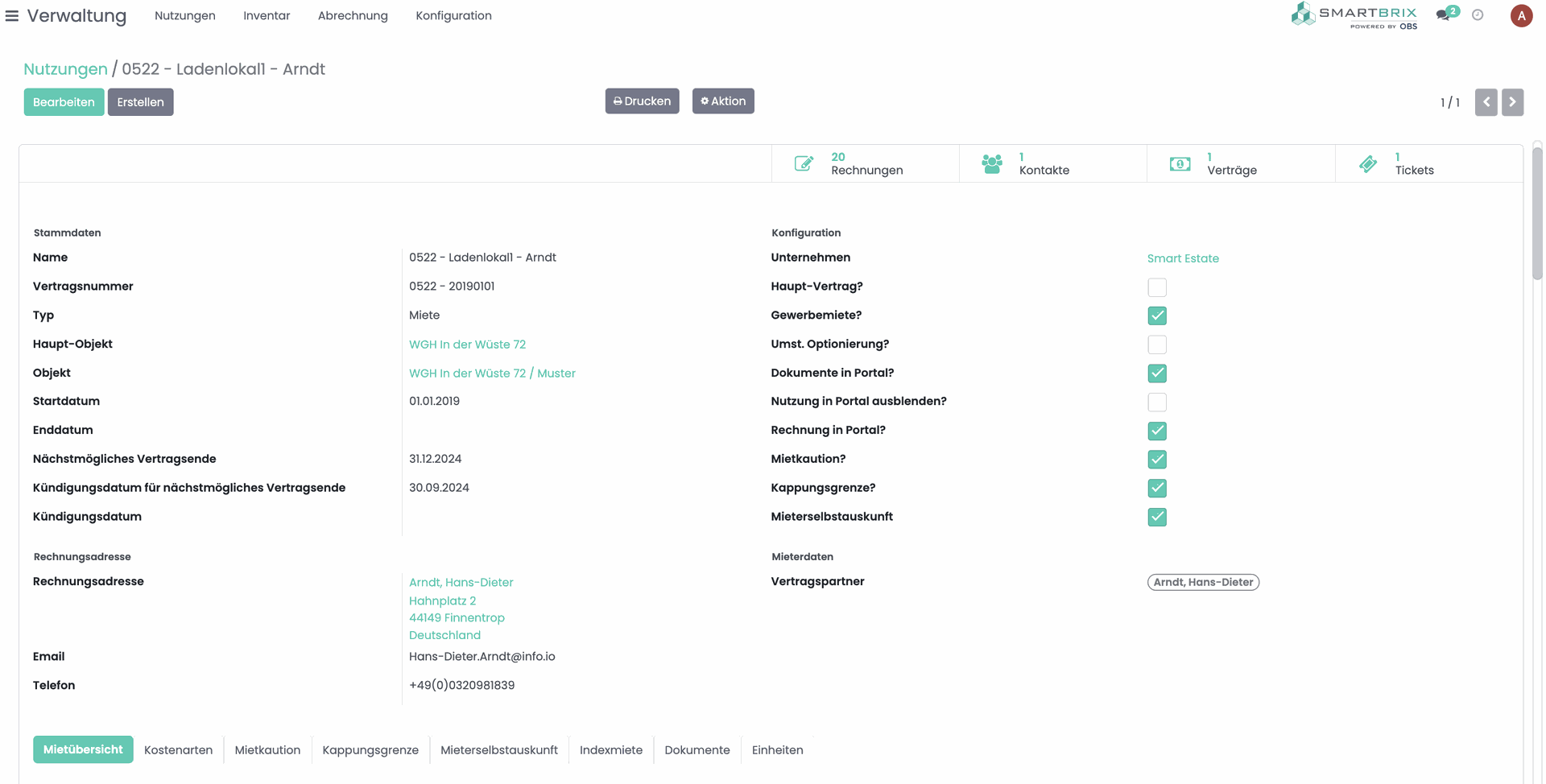
Task: Click the Rechnungen edit icon
Action: point(804,163)
